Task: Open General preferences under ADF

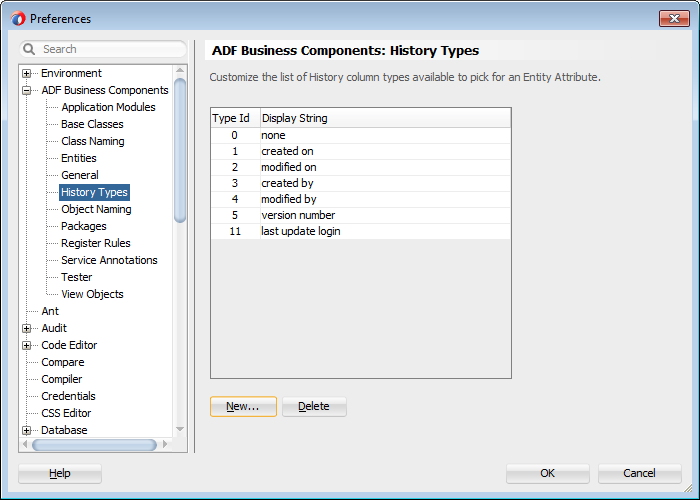Action: [80, 175]
